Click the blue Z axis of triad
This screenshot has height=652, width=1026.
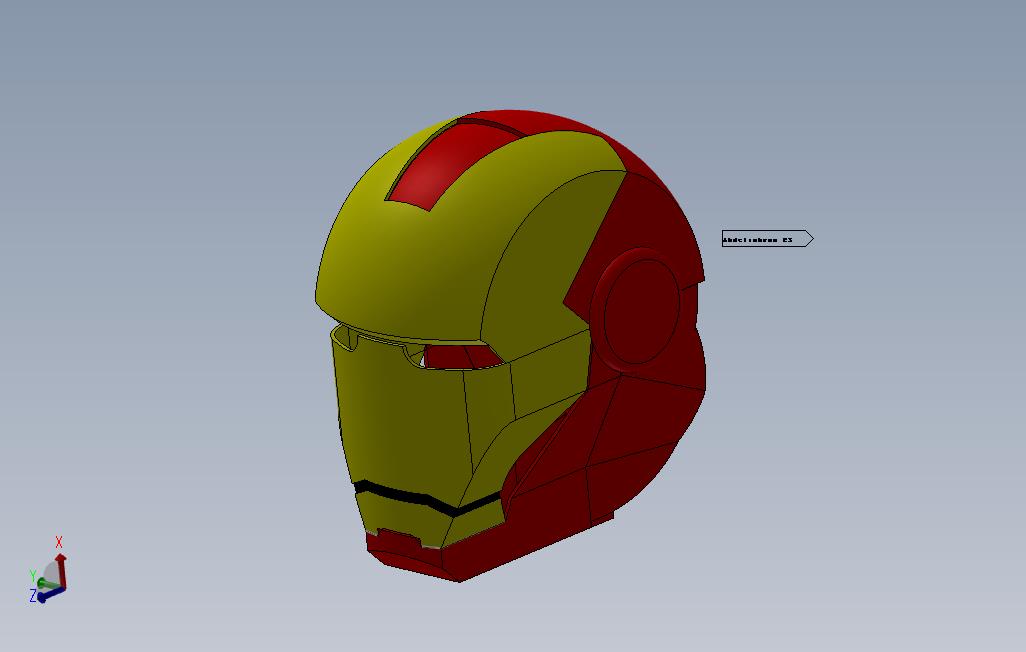click(x=51, y=594)
